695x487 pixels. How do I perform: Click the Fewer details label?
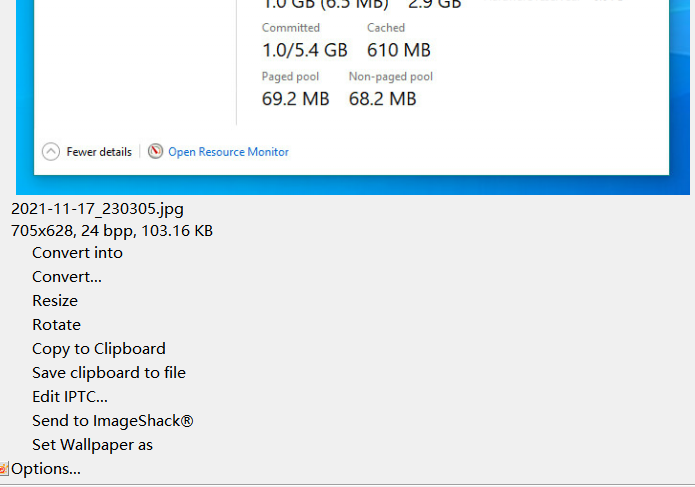(98, 152)
